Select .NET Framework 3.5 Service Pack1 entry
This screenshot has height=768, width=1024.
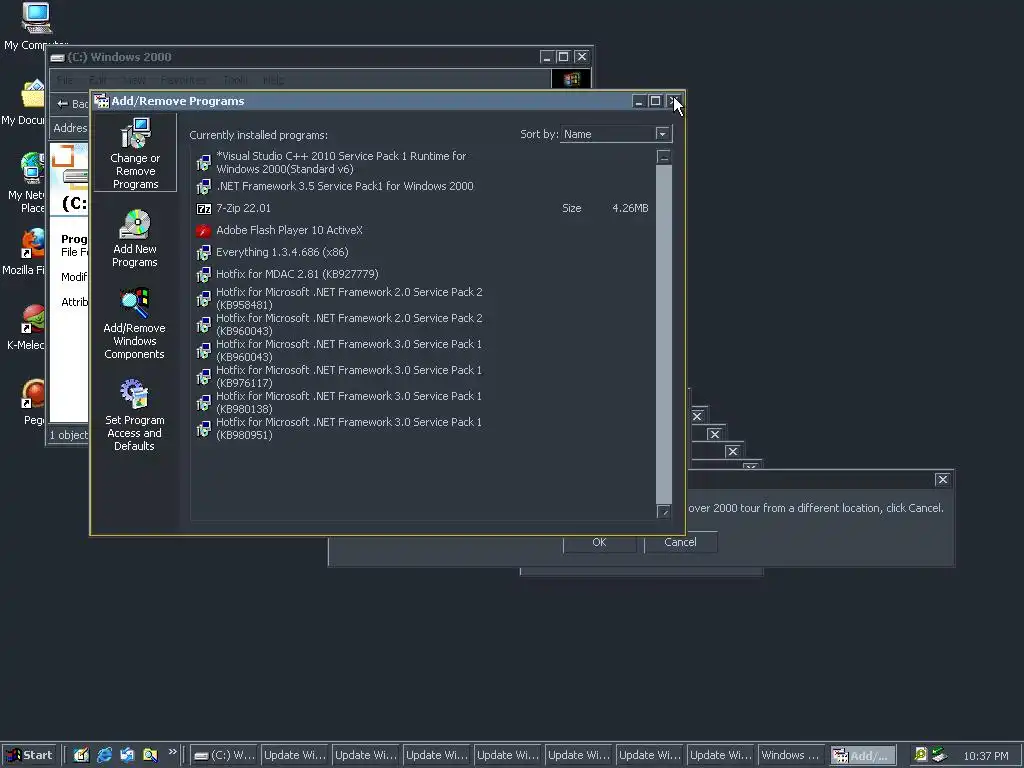click(424, 187)
